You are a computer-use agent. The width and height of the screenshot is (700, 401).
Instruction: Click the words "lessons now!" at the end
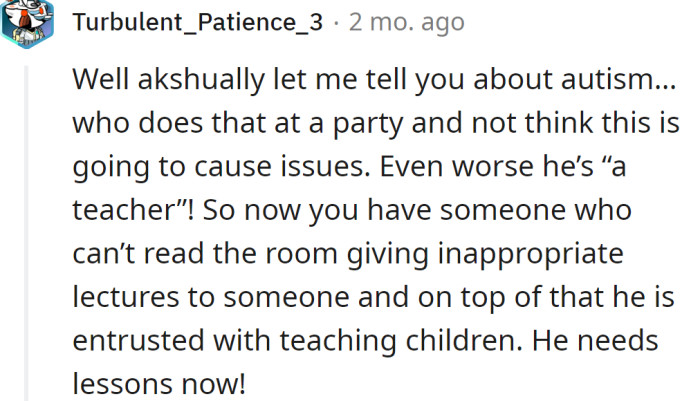[144, 383]
